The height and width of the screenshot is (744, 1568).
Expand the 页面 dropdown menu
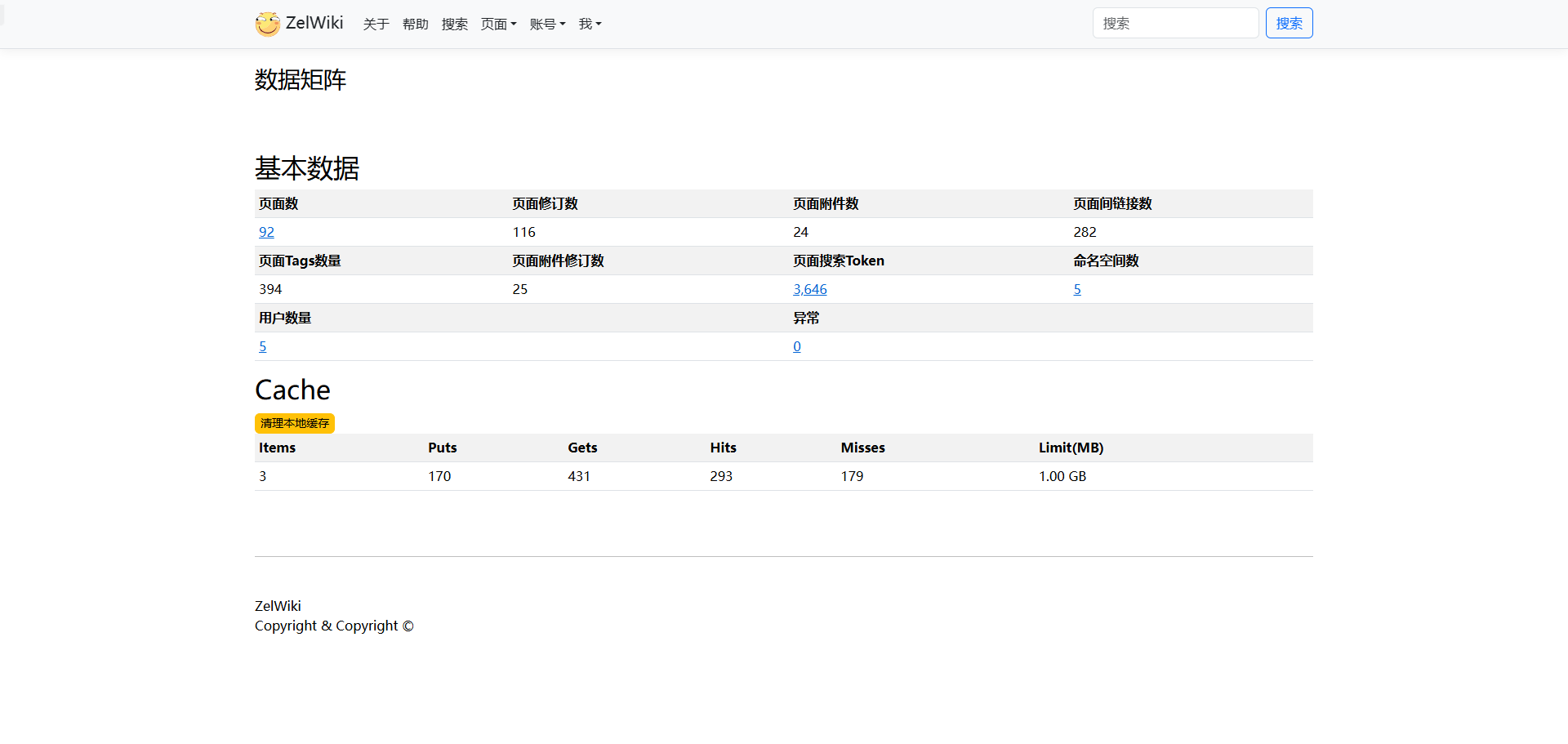click(x=498, y=25)
